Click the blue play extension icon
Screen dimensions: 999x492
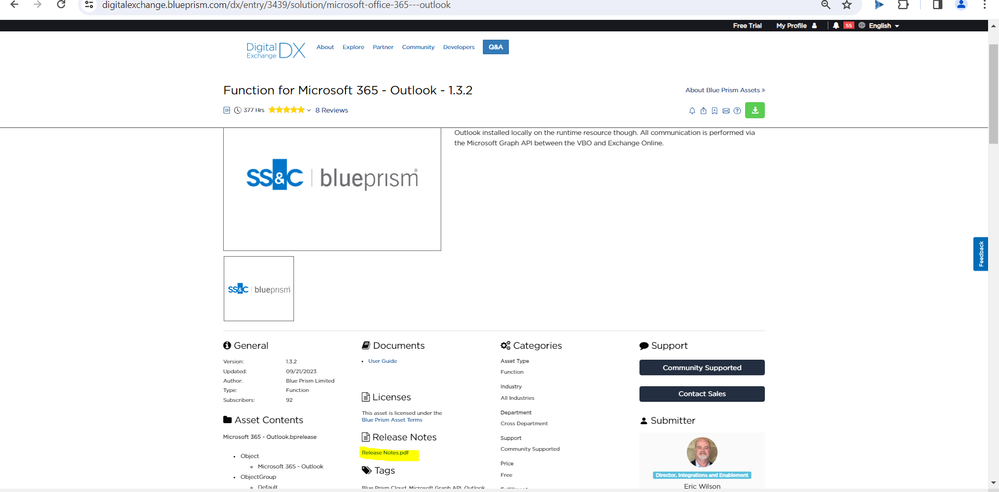pos(879,4)
